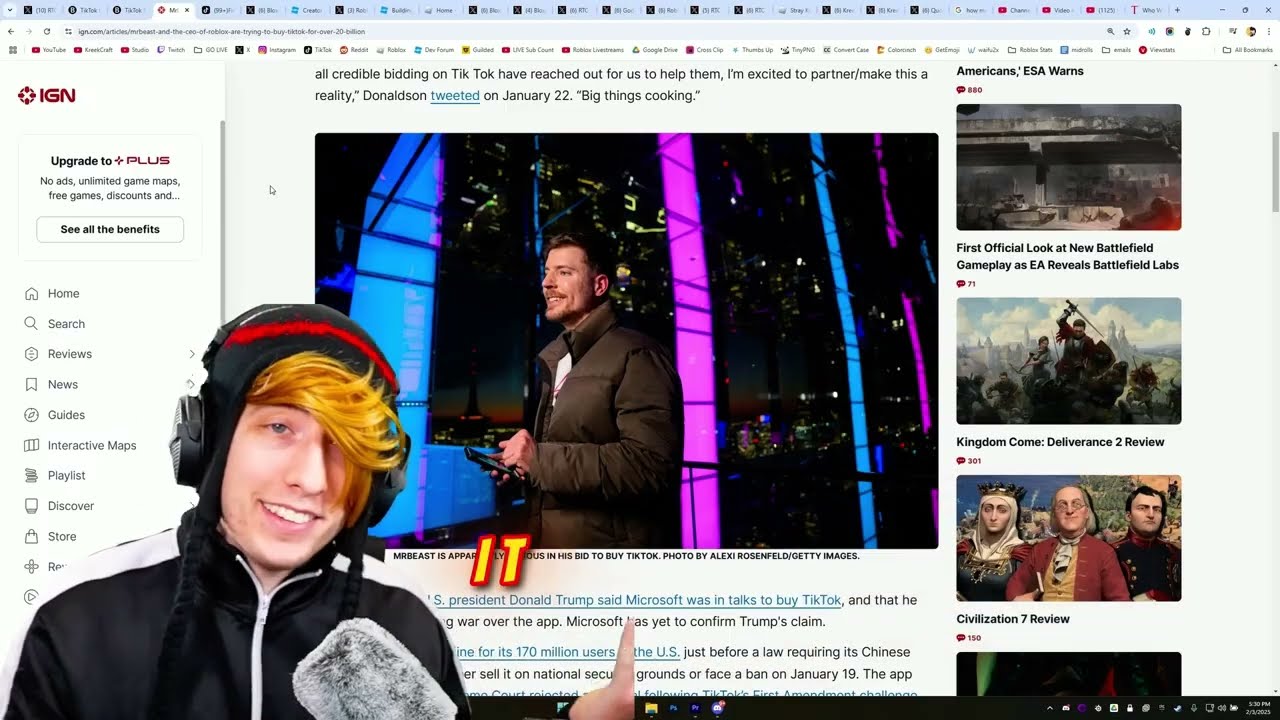Open Civilization 7 Review link
This screenshot has height=720, width=1280.
click(1013, 619)
